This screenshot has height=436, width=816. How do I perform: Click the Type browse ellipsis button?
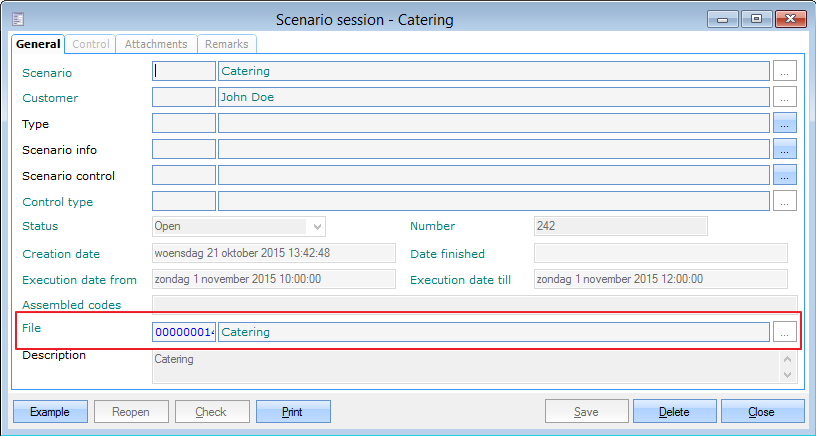pyautogui.click(x=785, y=123)
